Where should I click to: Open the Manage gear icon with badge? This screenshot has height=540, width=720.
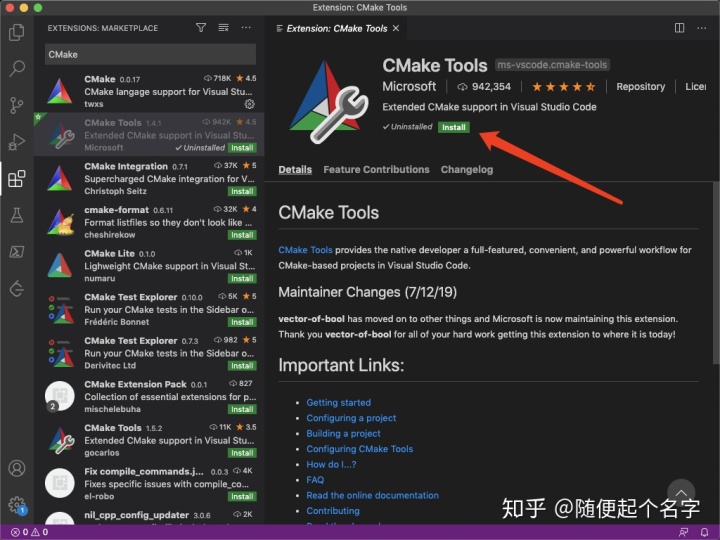(17, 506)
